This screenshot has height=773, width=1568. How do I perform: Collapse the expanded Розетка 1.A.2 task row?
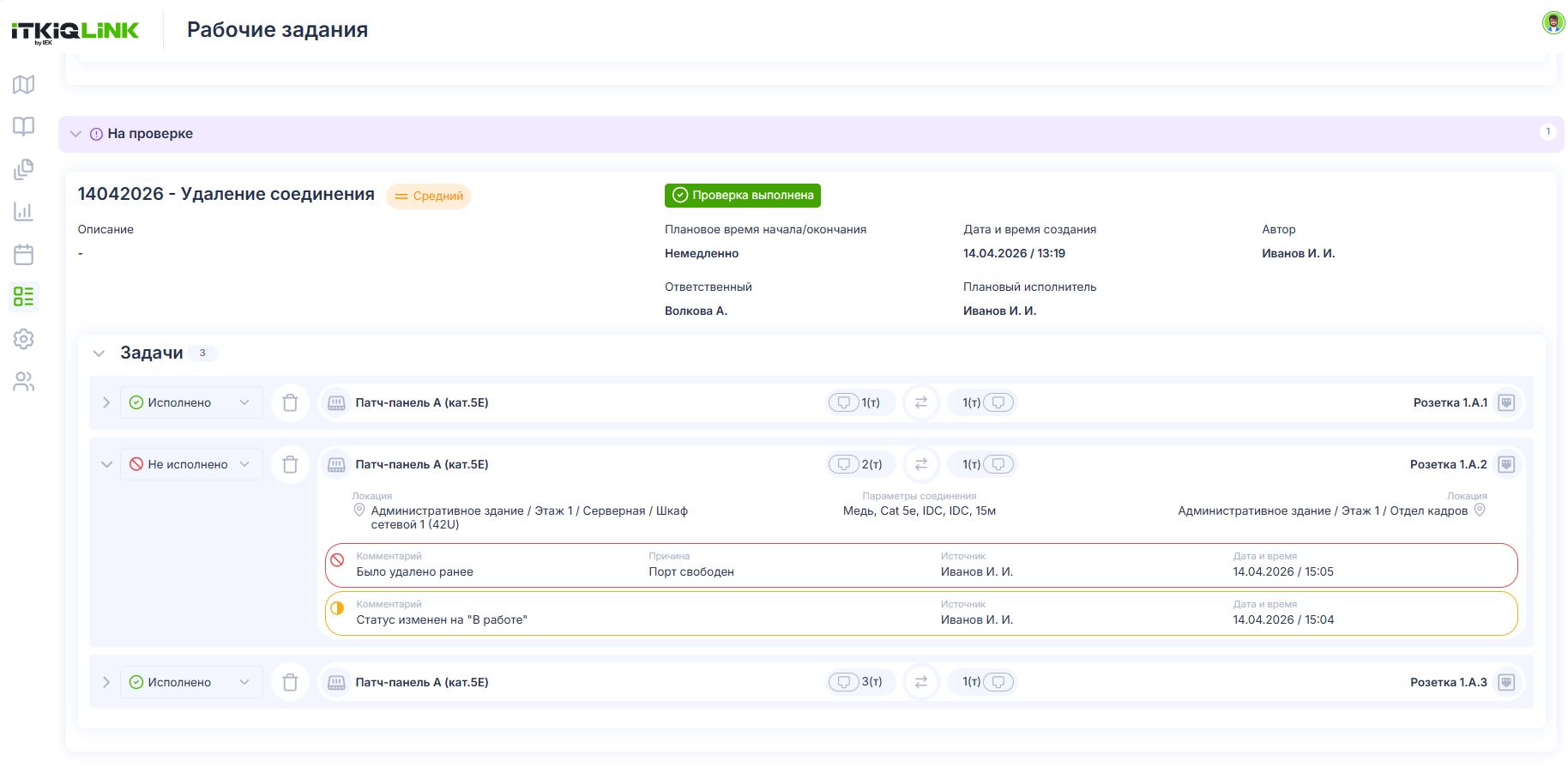coord(106,464)
